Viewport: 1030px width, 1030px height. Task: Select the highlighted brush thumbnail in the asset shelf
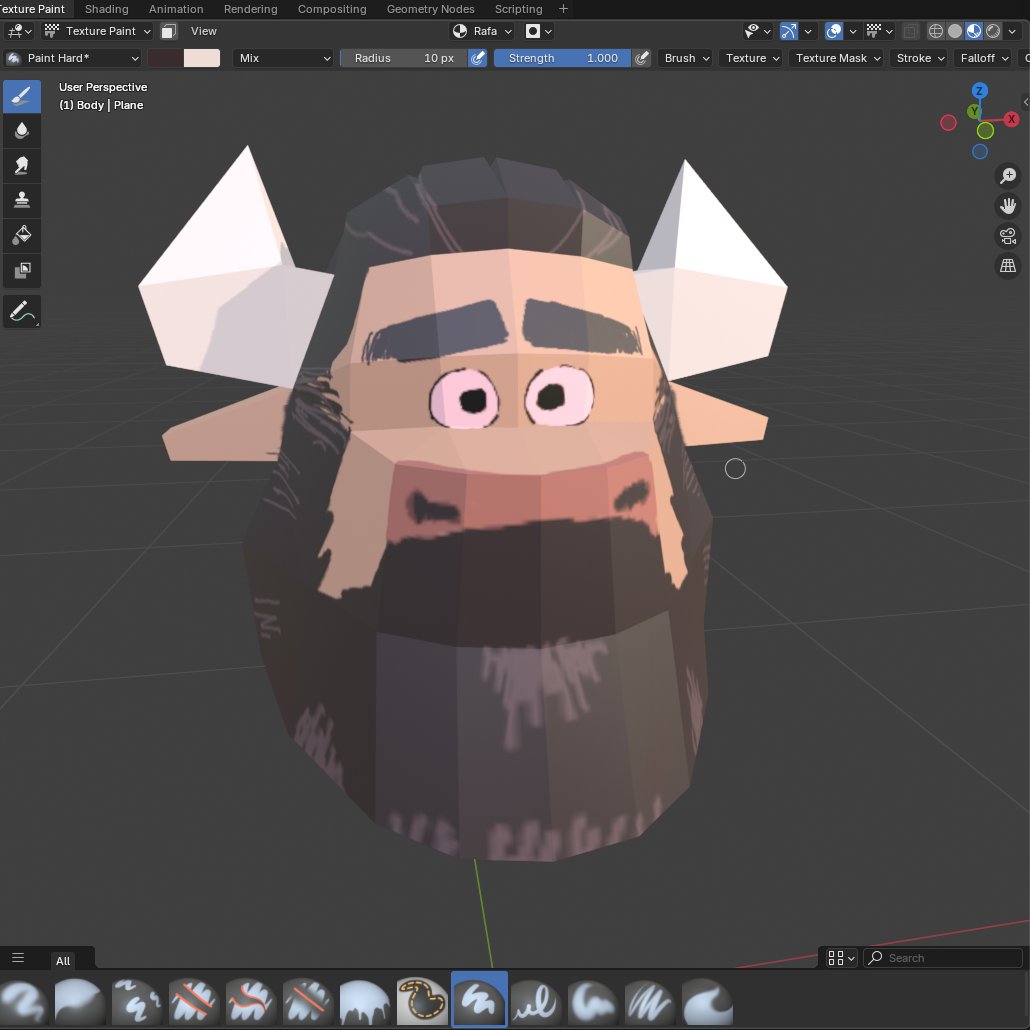point(478,999)
